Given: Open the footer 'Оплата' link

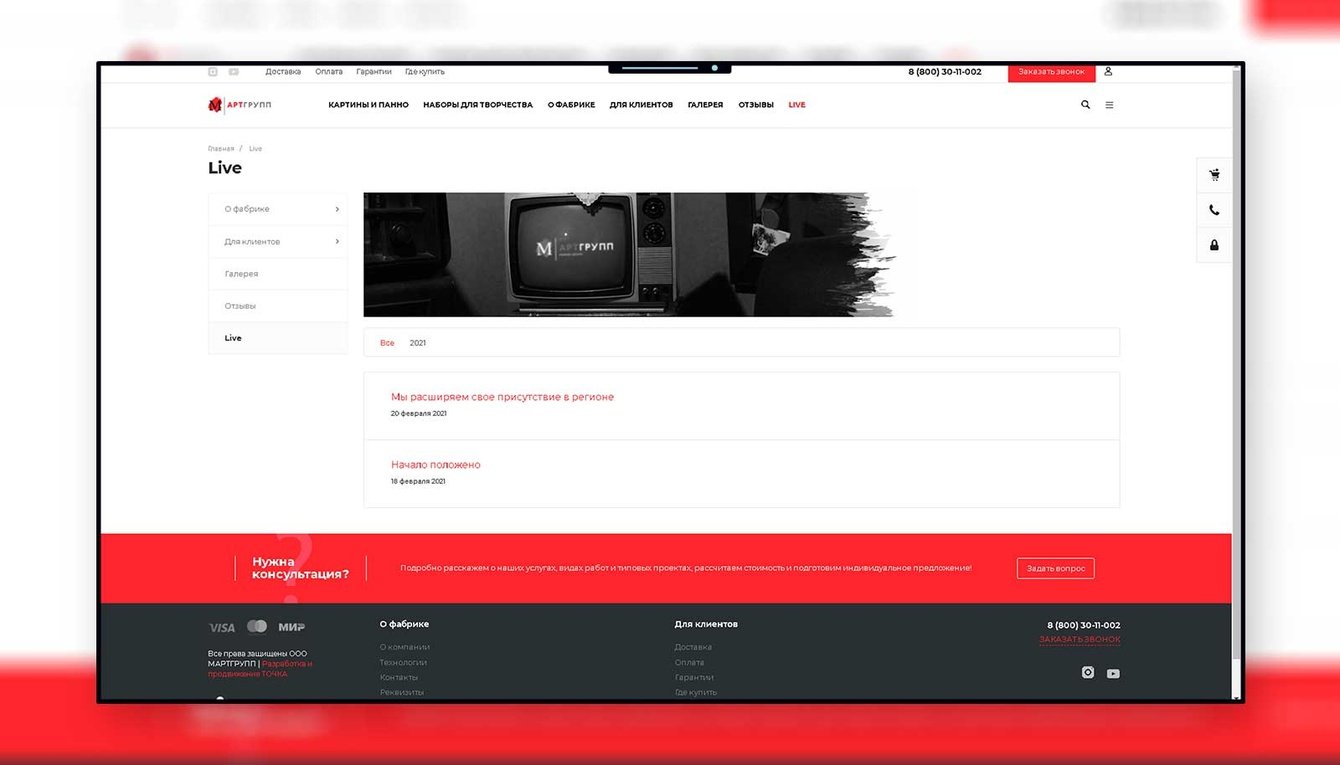Looking at the screenshot, I should pos(689,662).
